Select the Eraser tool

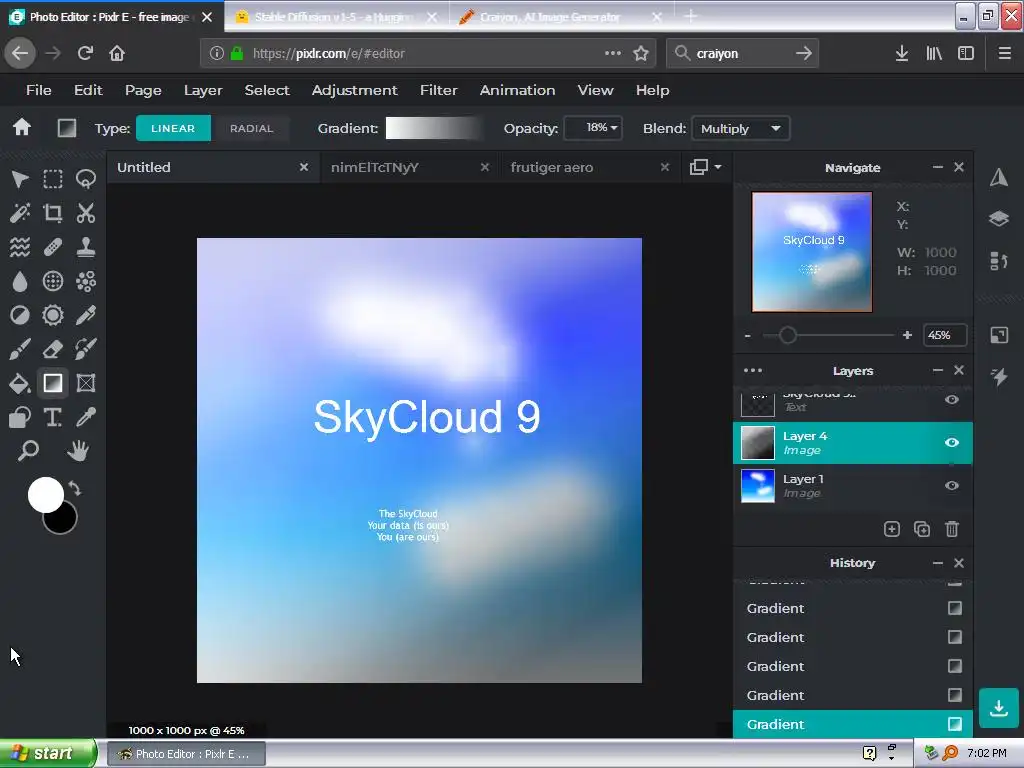point(53,349)
